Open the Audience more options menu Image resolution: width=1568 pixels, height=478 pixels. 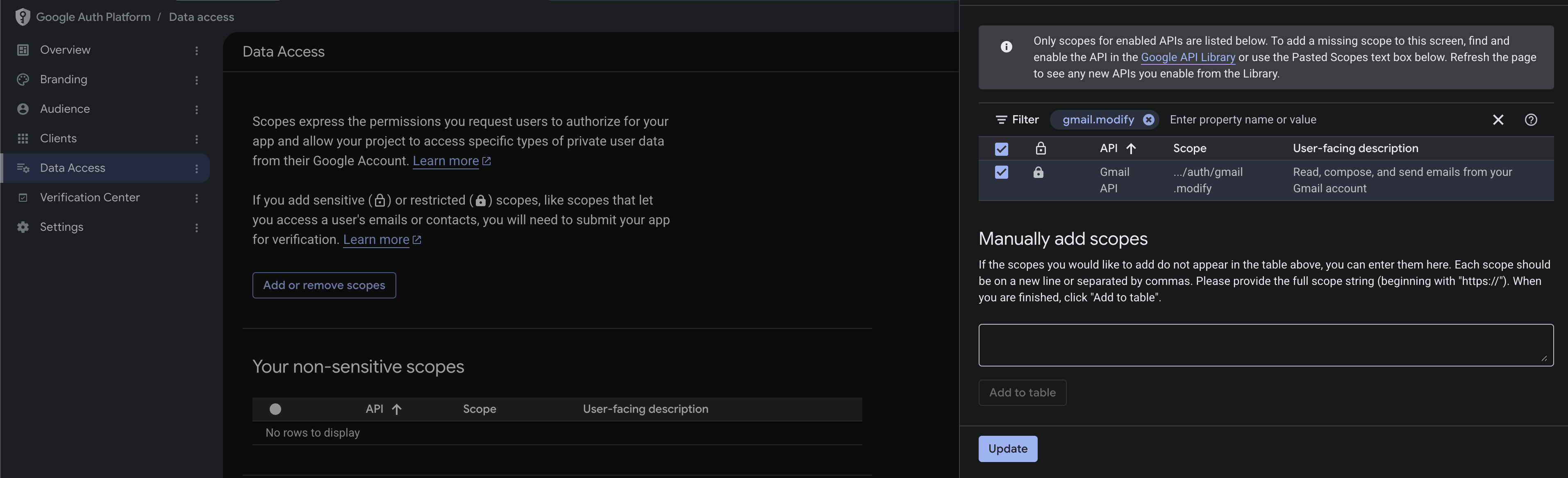[197, 109]
